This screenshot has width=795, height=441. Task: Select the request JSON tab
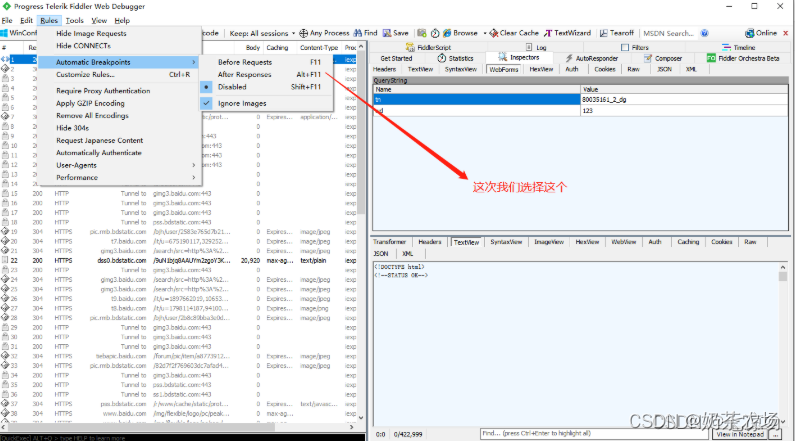point(664,69)
